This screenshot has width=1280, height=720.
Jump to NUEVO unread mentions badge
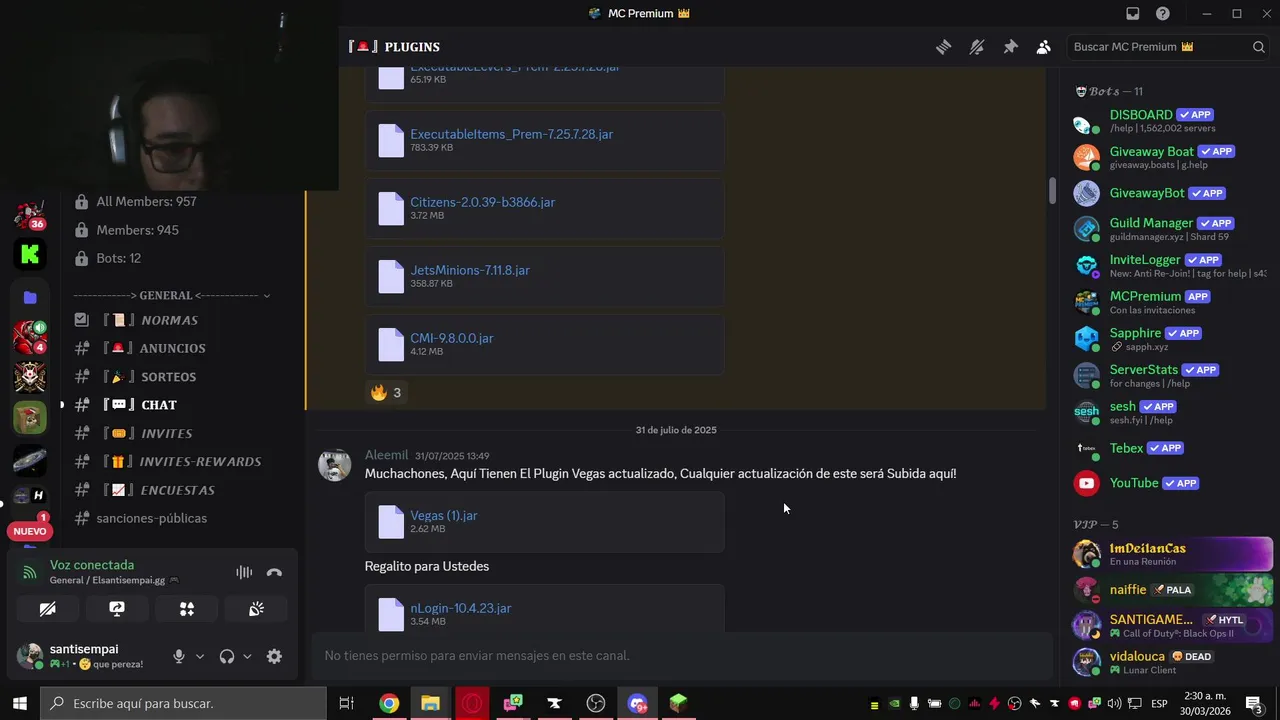point(30,531)
